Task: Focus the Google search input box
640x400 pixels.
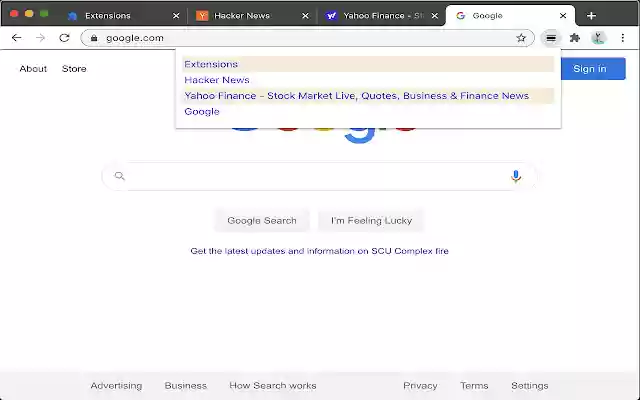Action: [x=318, y=176]
